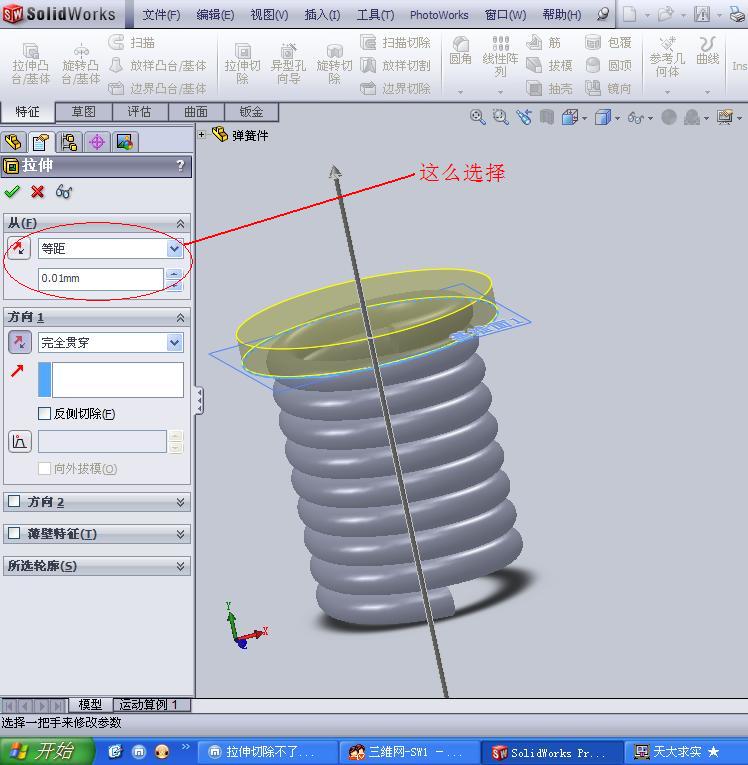Open the DisplayManager render tab icon

click(125, 142)
